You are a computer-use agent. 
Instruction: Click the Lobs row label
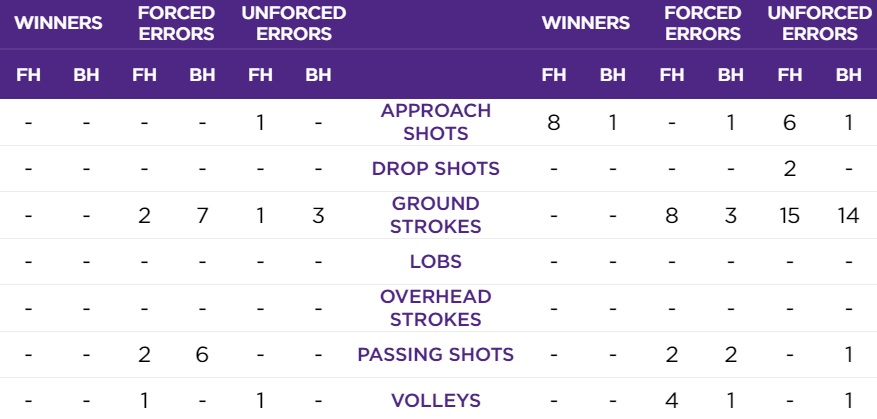(x=435, y=261)
